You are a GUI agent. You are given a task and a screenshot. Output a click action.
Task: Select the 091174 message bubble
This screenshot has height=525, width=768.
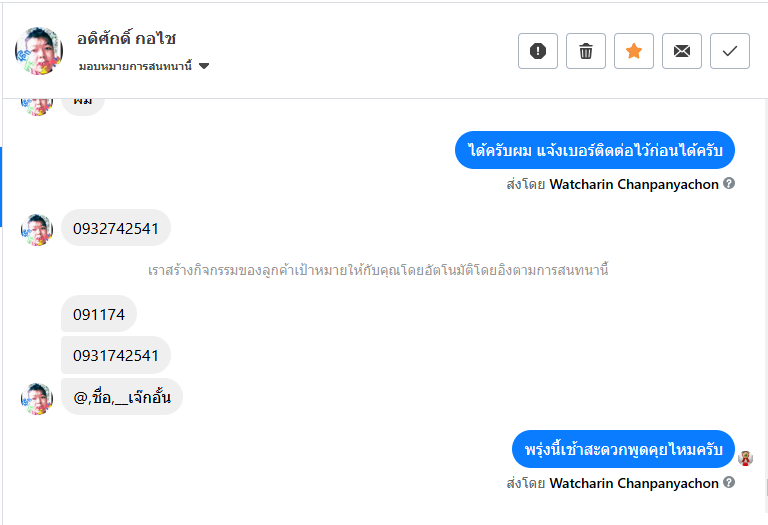click(99, 314)
